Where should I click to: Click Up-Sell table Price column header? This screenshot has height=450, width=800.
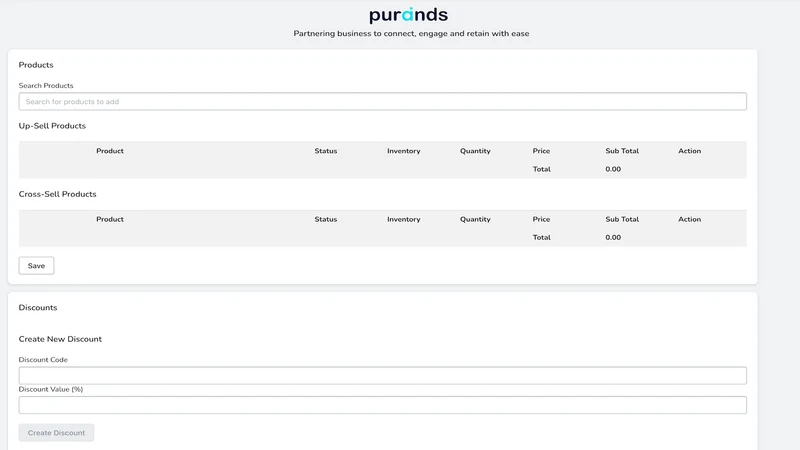(x=541, y=151)
